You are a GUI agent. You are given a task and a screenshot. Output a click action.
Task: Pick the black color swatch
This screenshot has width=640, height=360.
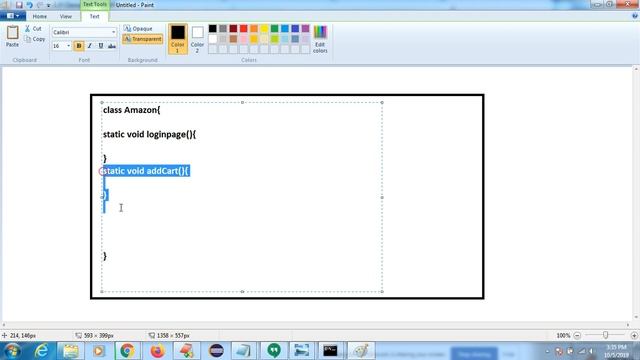(x=213, y=29)
